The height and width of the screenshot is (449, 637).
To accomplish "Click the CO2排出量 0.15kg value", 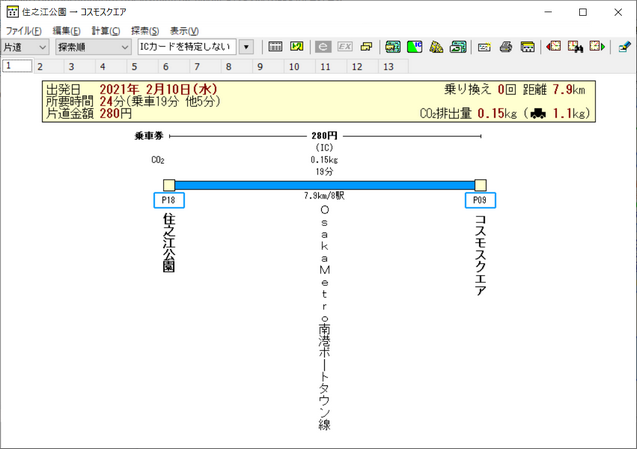I will tap(468, 113).
